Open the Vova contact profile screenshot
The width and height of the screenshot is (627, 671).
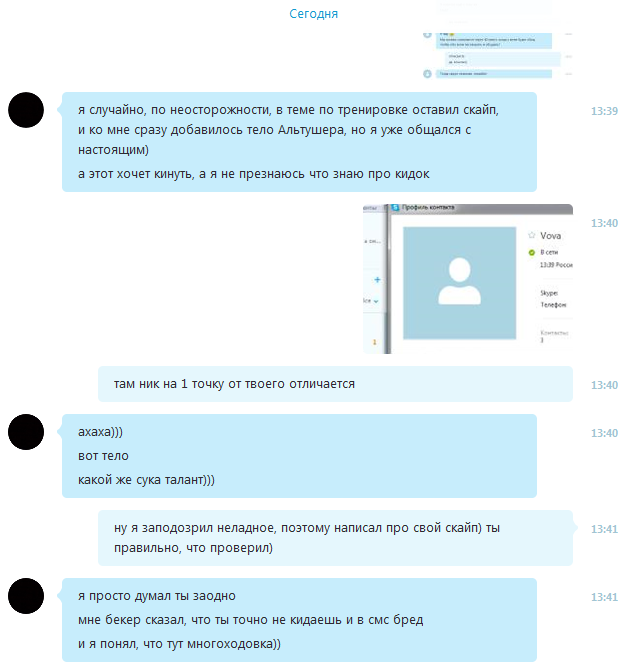pos(468,279)
